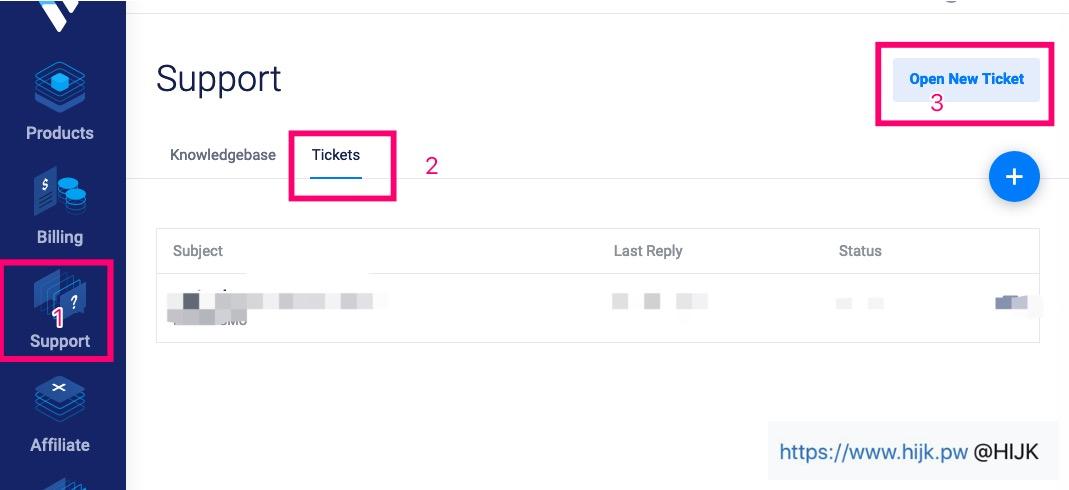This screenshot has width=1069, height=490.
Task: Open Affiliate via the layered icon
Action: (x=60, y=400)
